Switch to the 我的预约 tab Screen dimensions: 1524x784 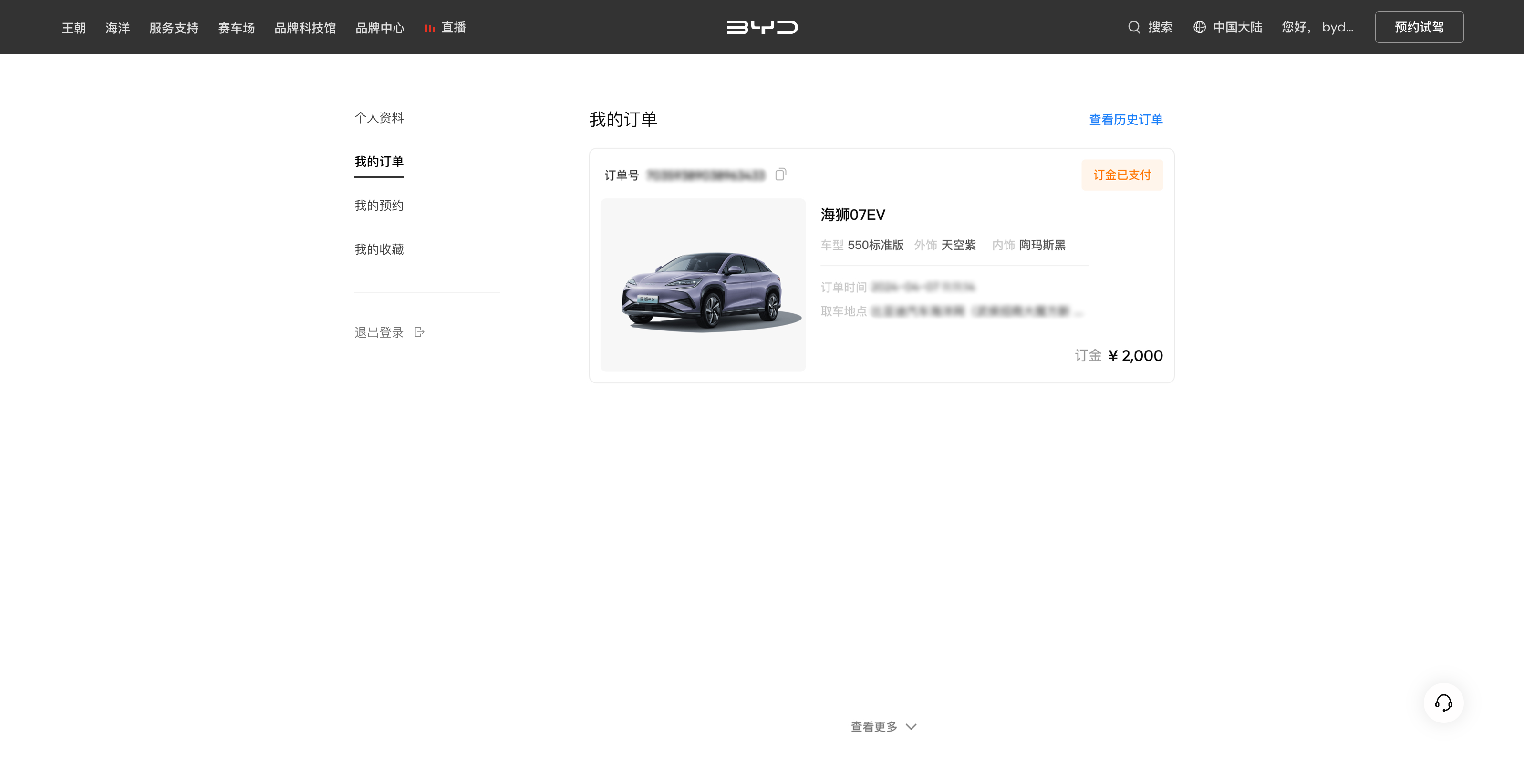click(379, 206)
